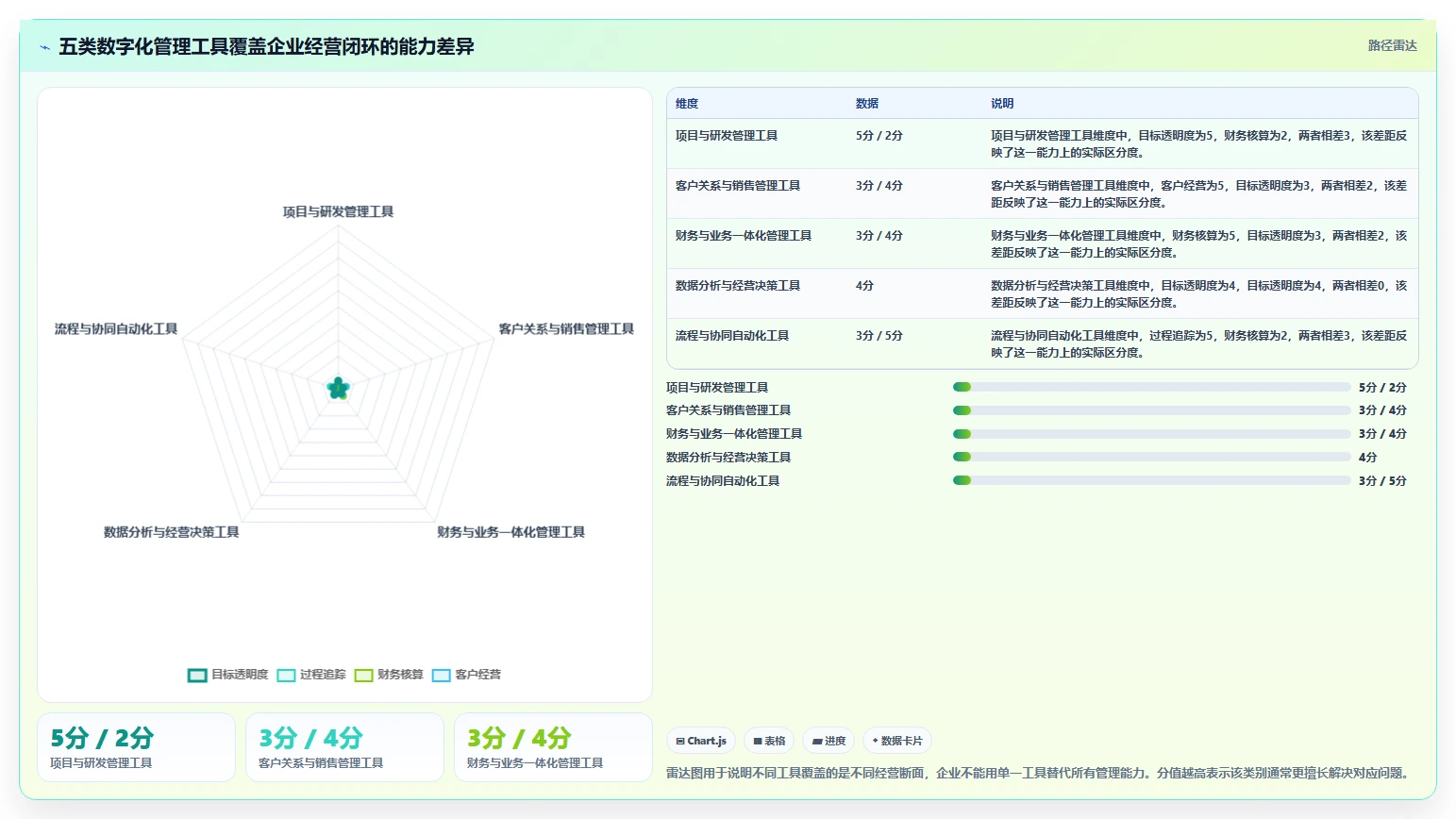This screenshot has height=819, width=1456.
Task: Click the 财务与业务一体化管理工具 progress bar
Action: click(x=1151, y=434)
